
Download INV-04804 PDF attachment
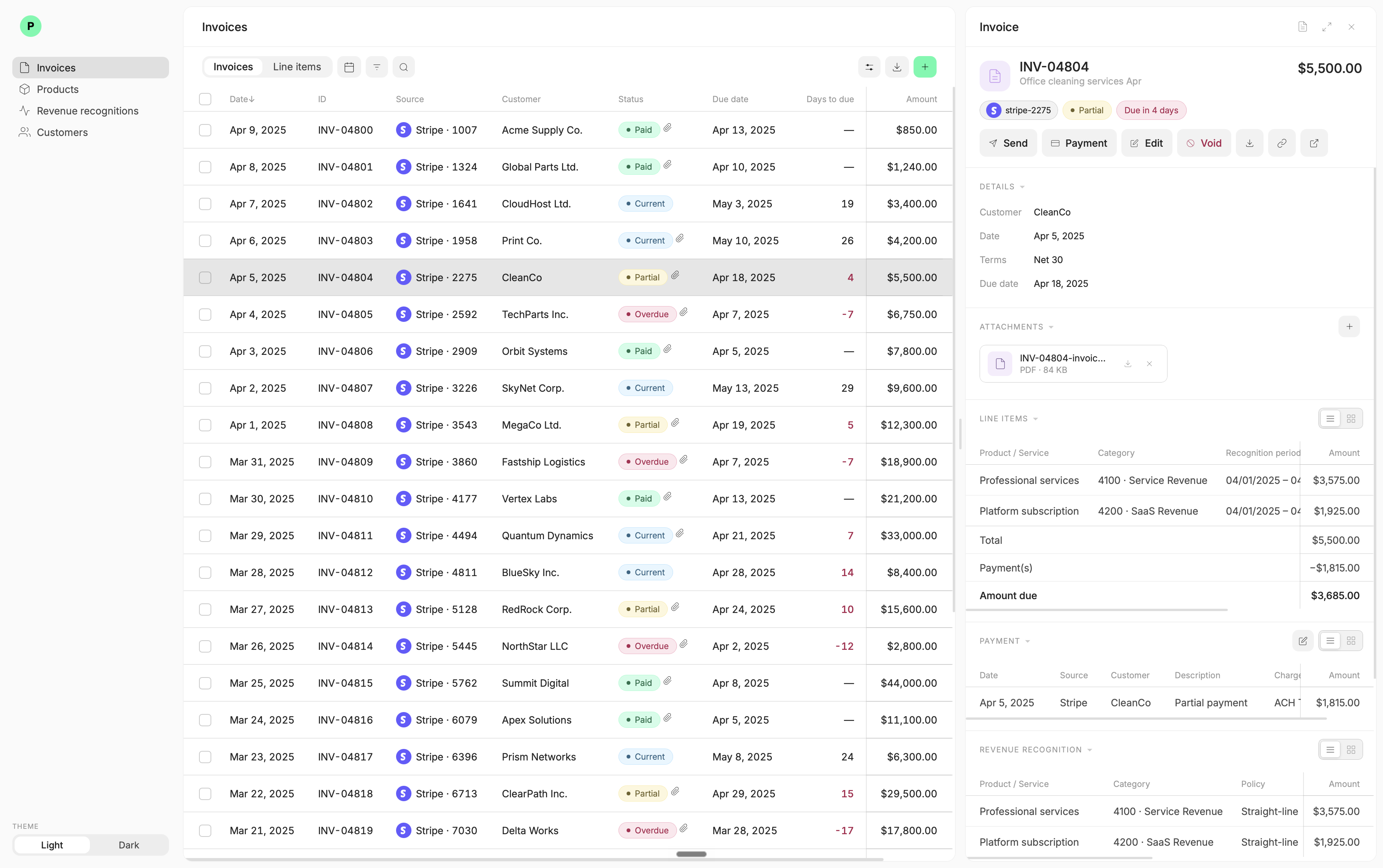(x=1128, y=364)
